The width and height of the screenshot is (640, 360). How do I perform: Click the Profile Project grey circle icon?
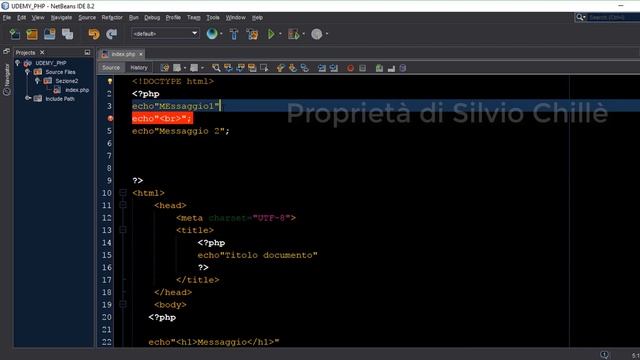[x=317, y=34]
